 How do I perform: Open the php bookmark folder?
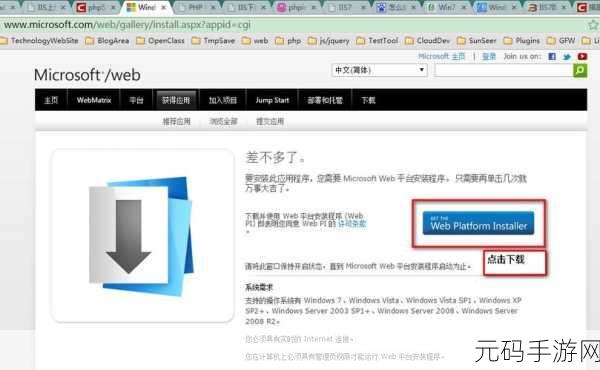pos(288,41)
